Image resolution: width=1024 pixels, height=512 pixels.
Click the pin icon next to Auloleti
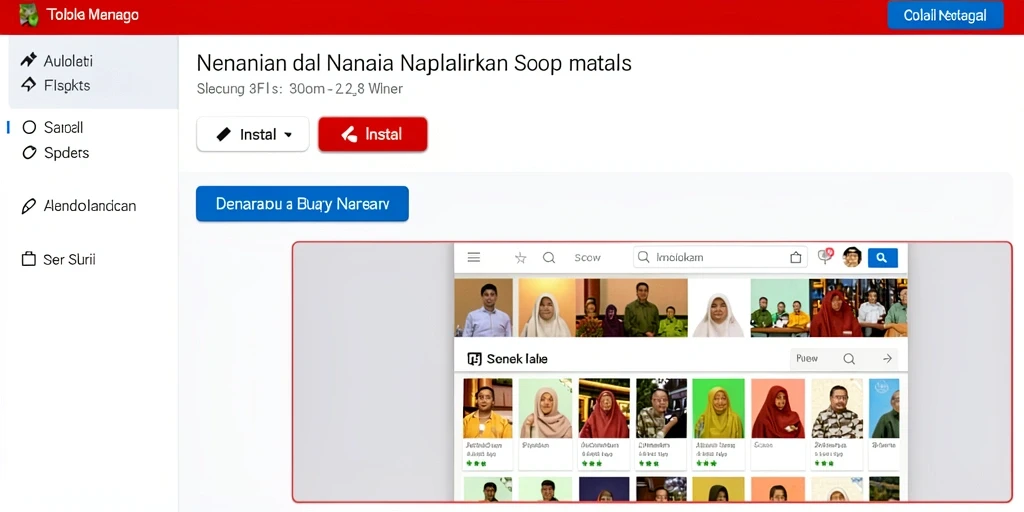click(28, 61)
